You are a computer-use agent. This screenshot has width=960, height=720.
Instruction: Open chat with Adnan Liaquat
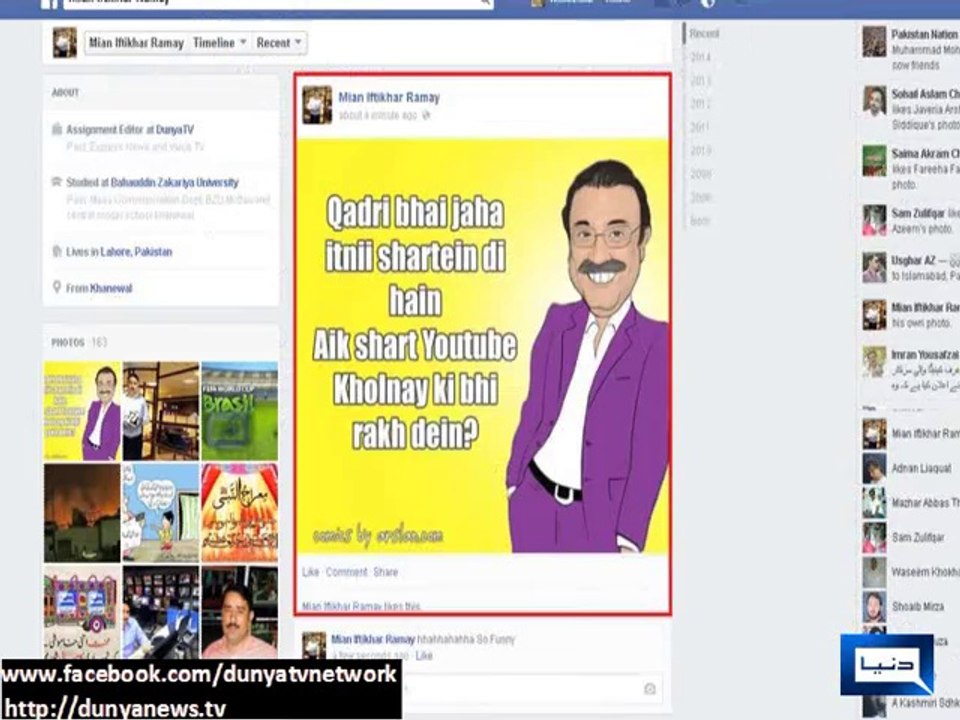coord(911,468)
